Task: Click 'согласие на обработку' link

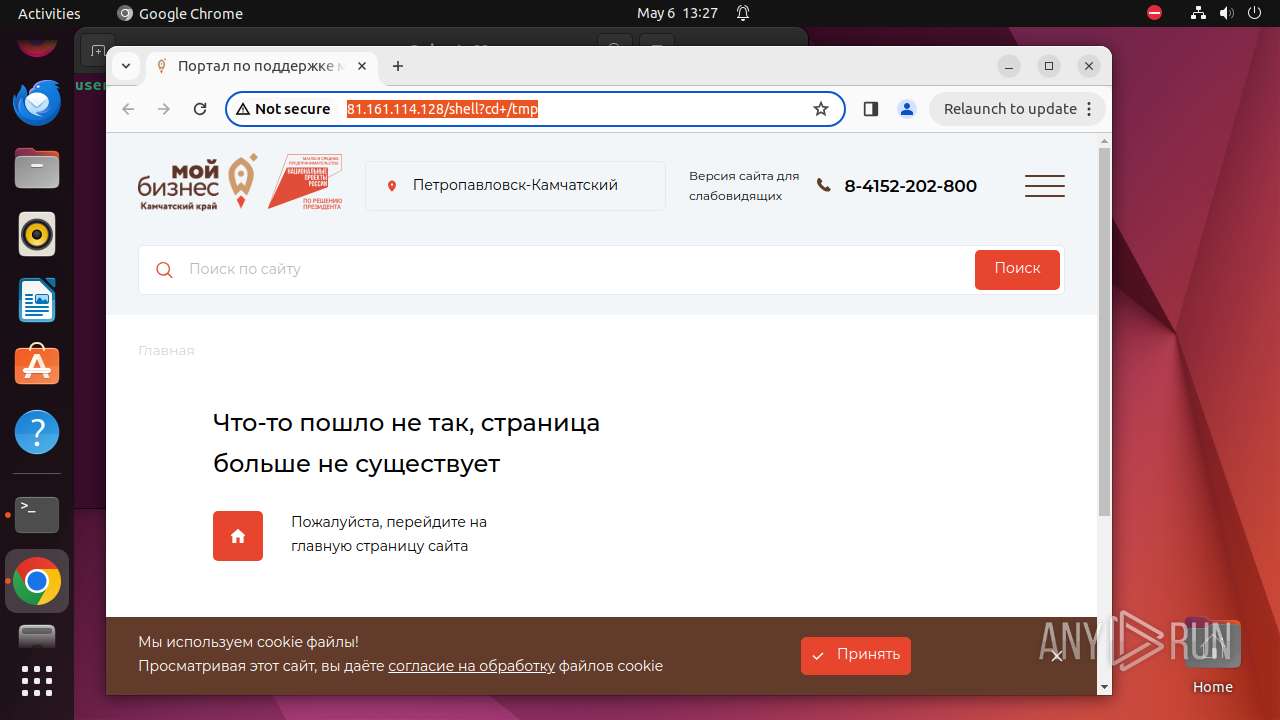Action: 471,666
